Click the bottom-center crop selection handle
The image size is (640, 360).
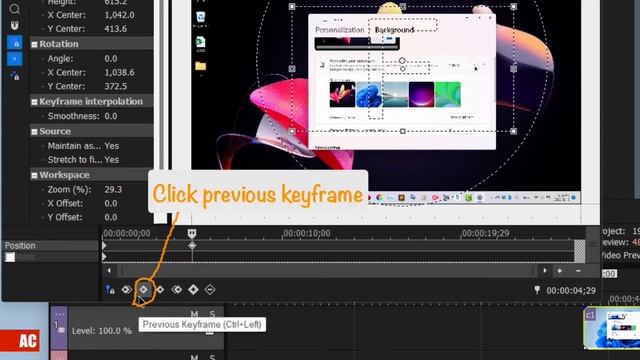click(402, 131)
